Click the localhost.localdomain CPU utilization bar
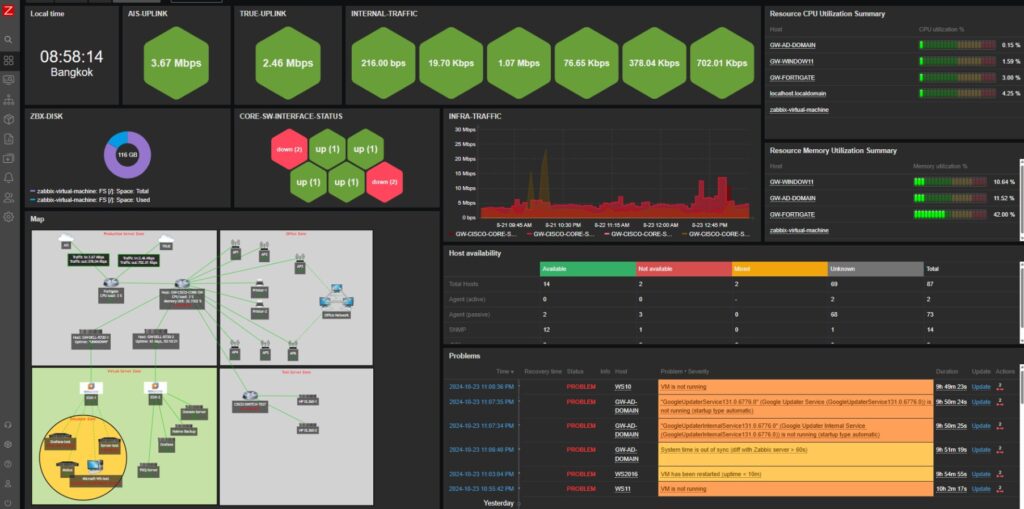This screenshot has height=509, width=1024. coord(958,94)
